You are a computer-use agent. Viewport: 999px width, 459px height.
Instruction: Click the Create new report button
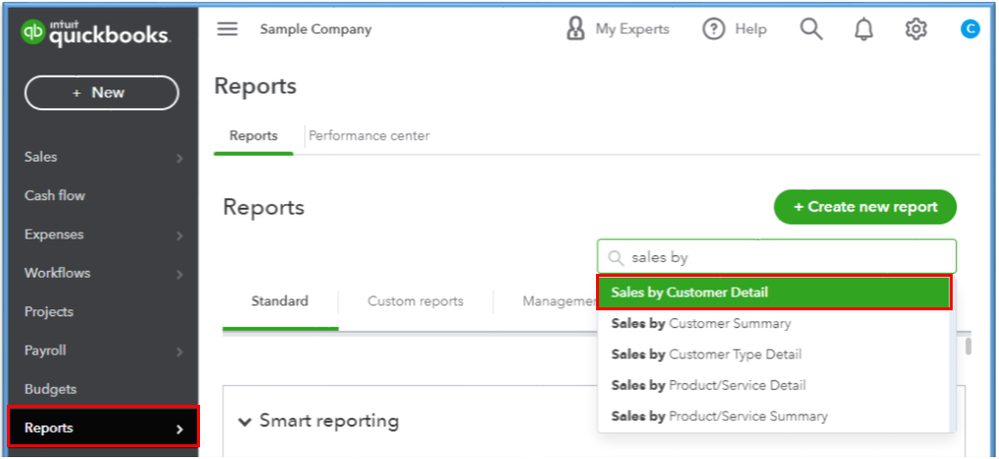coord(865,207)
